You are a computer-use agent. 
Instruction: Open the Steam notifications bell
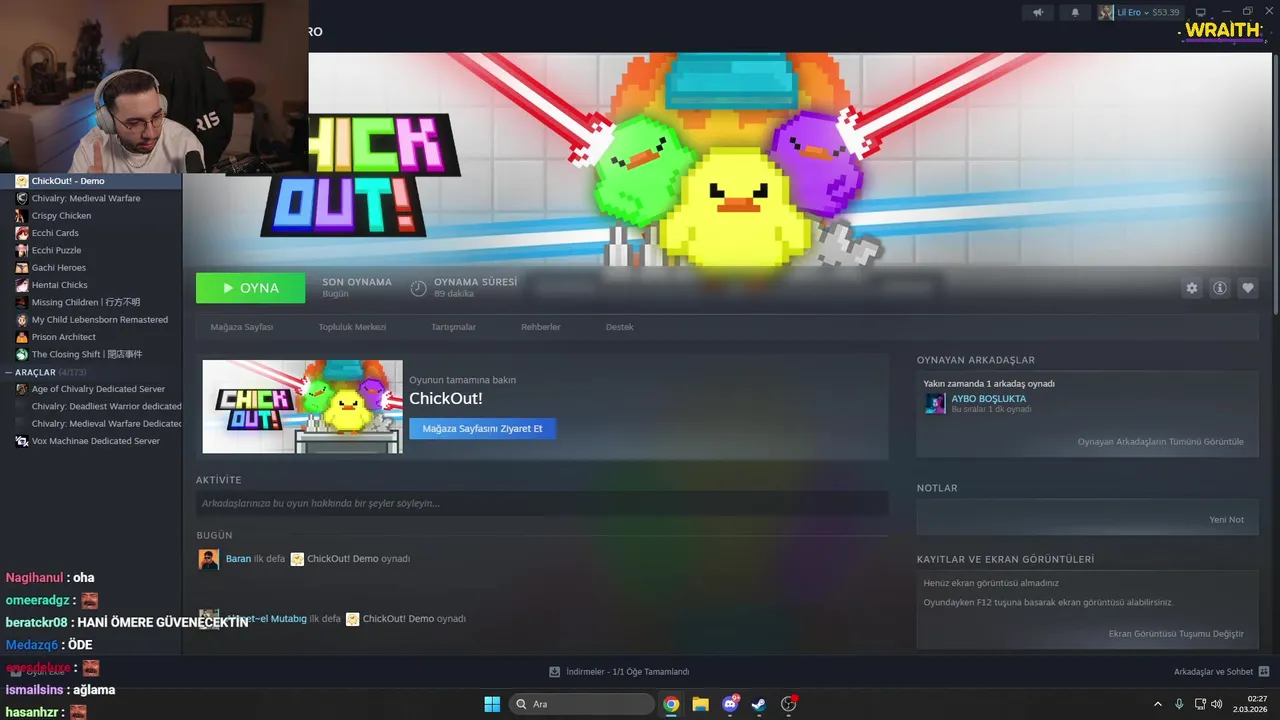(x=1075, y=12)
